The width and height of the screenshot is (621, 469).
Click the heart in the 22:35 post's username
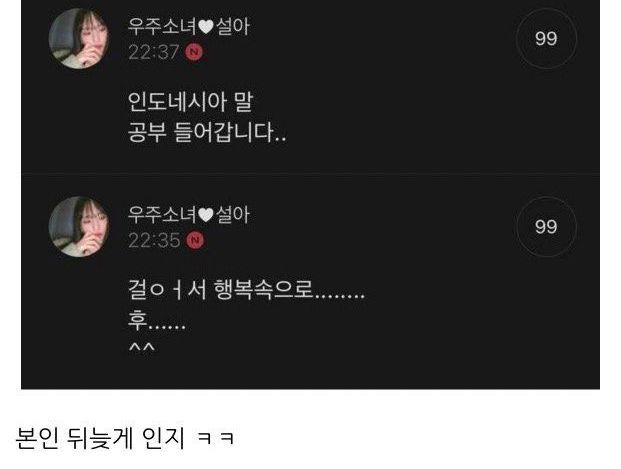coord(206,215)
